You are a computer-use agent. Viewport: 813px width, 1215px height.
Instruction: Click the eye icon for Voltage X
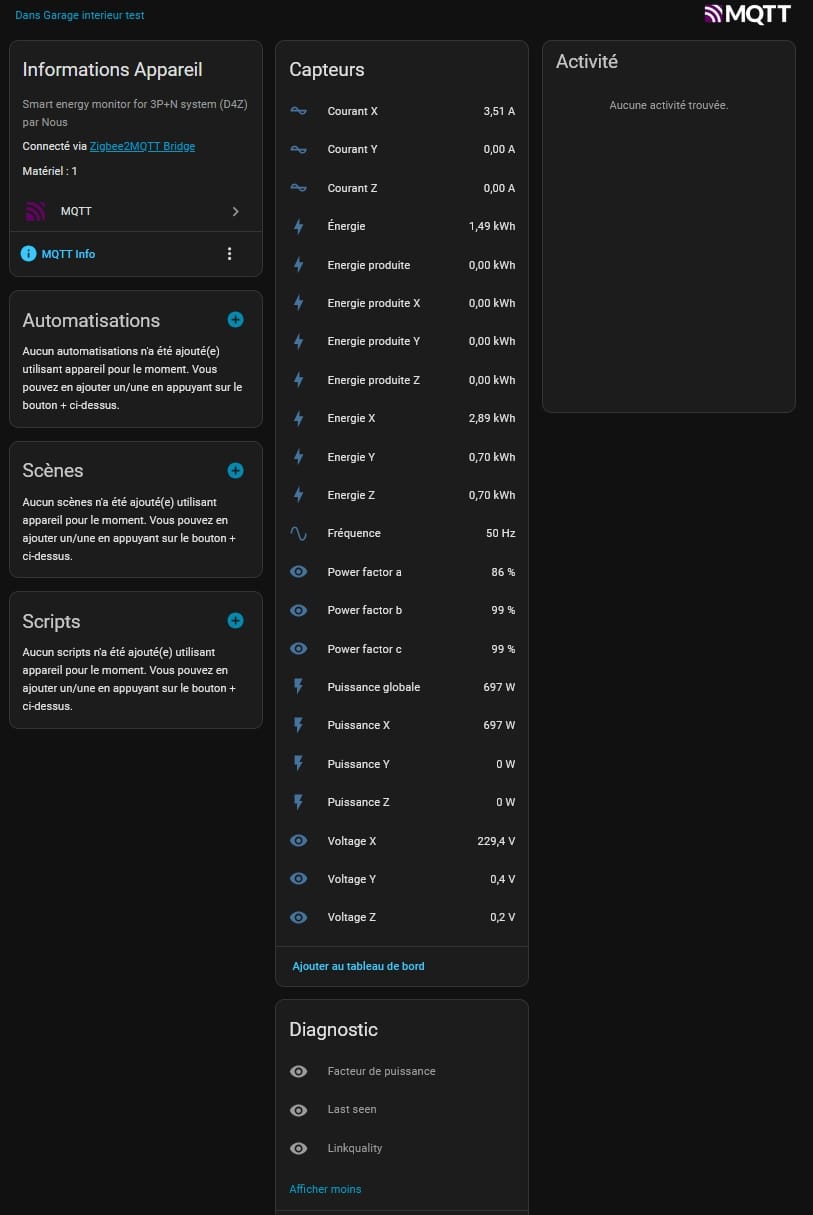point(298,841)
